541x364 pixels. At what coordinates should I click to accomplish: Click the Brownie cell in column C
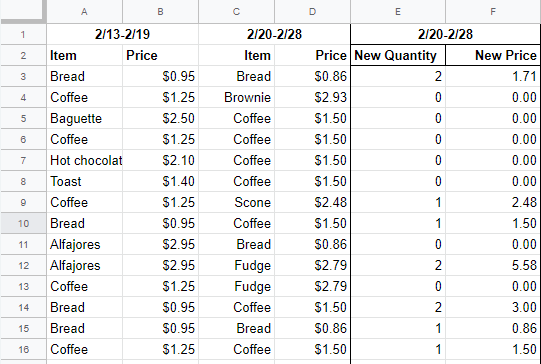[x=236, y=97]
